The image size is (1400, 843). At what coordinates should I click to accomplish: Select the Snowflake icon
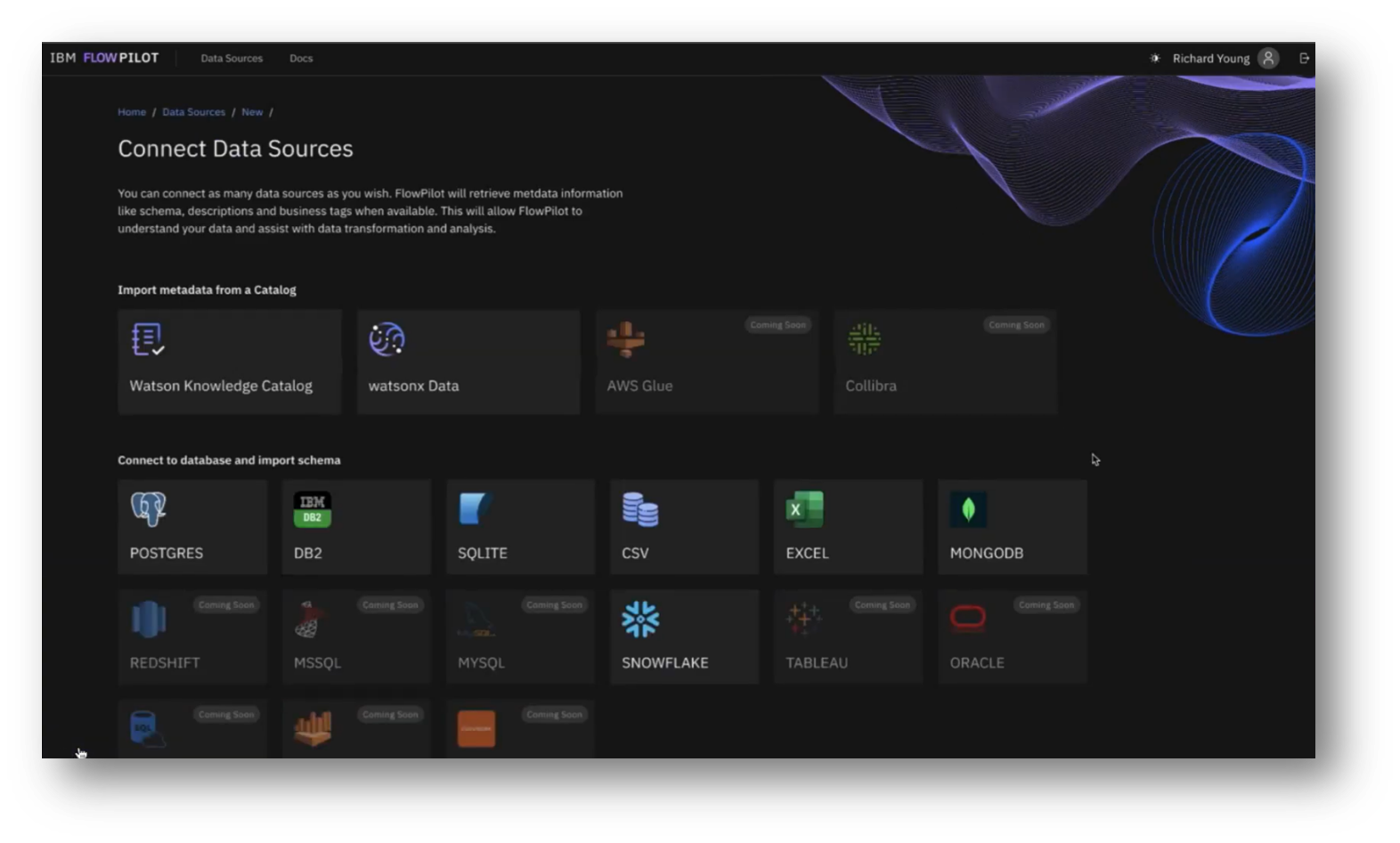click(x=640, y=620)
